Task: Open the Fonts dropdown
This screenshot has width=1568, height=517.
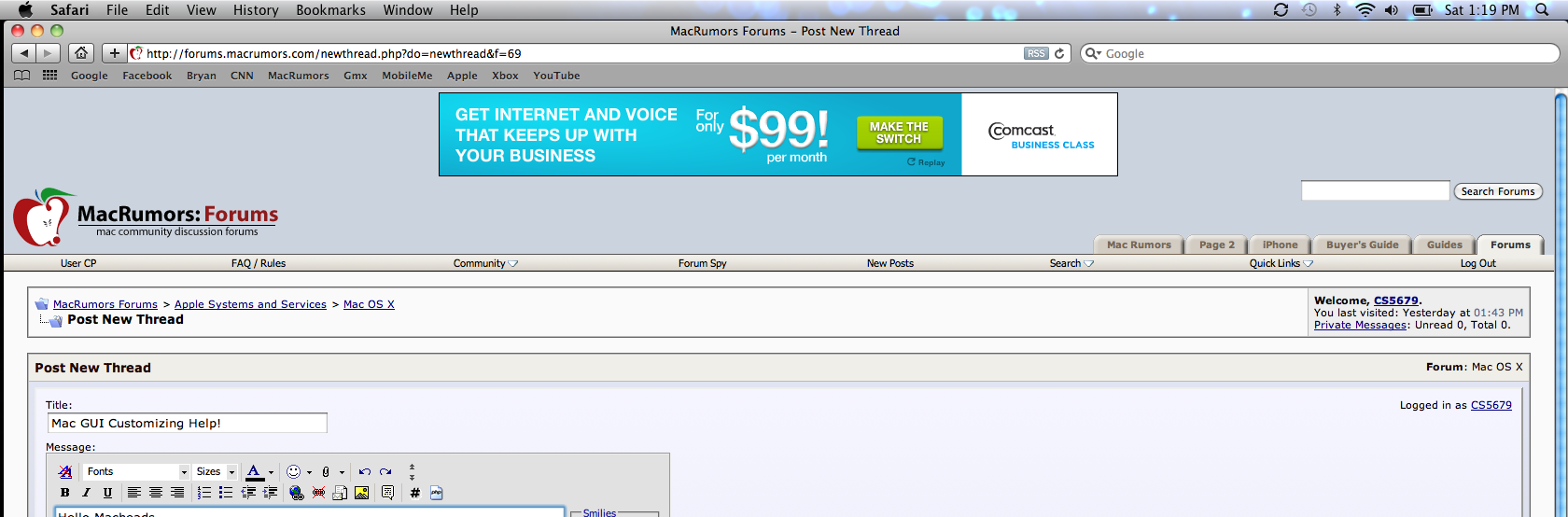Action: [x=136, y=472]
